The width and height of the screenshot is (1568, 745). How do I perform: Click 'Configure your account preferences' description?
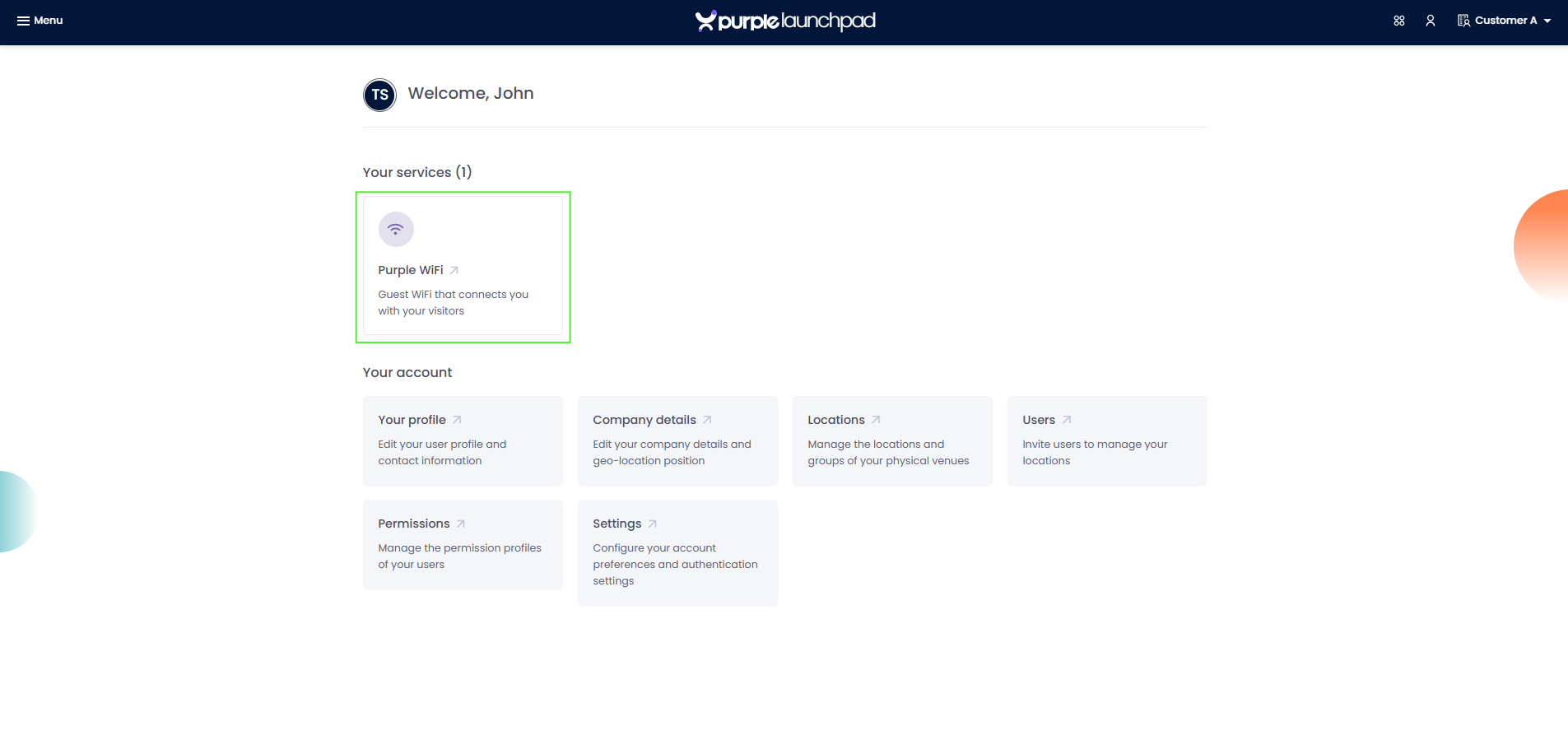[675, 565]
